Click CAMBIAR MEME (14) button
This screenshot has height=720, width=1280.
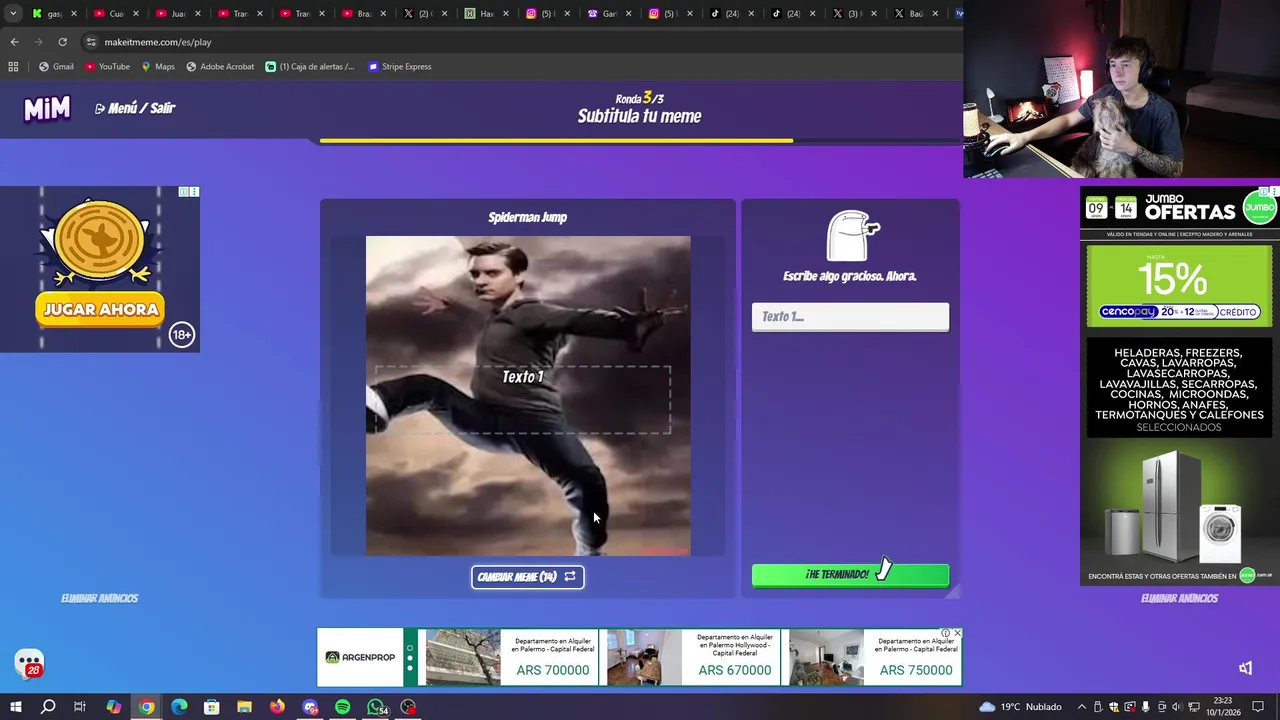click(x=527, y=577)
